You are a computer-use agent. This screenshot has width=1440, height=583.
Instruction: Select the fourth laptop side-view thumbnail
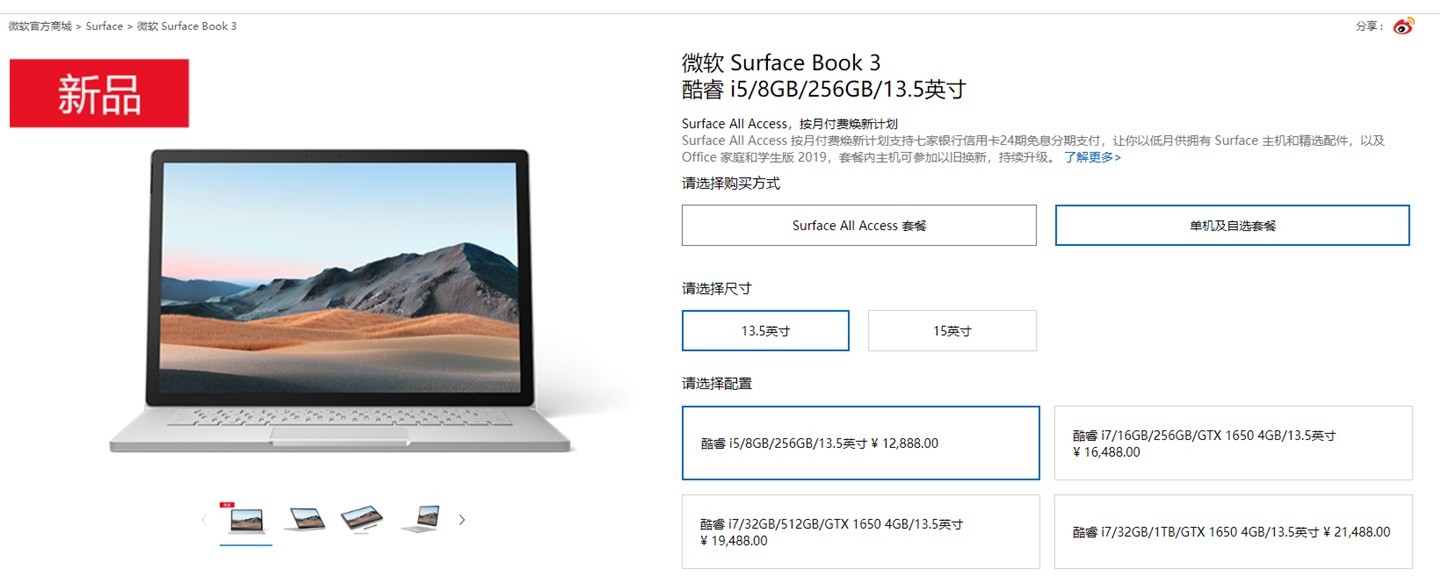pos(421,519)
